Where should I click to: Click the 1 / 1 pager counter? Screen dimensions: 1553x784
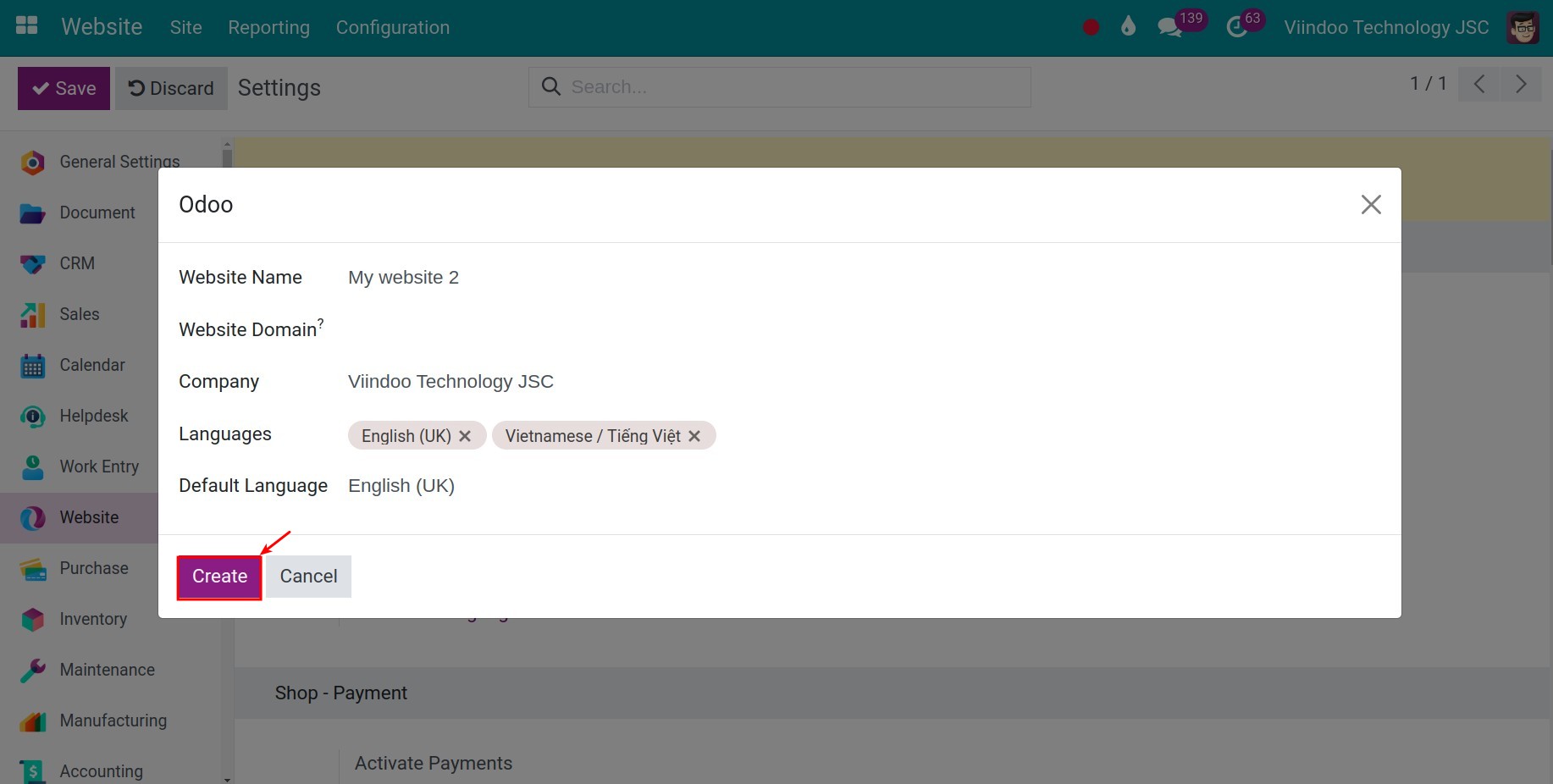tap(1428, 84)
